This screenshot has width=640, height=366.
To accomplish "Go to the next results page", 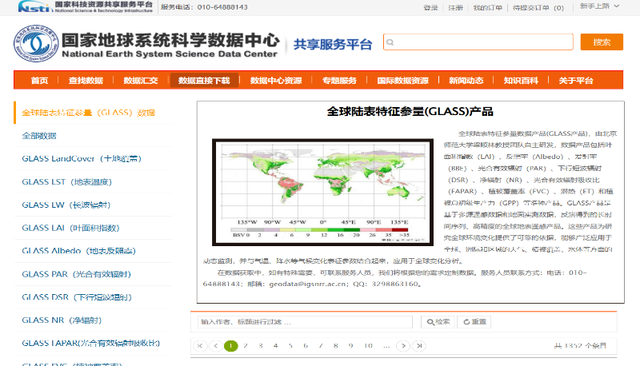I will (403, 346).
